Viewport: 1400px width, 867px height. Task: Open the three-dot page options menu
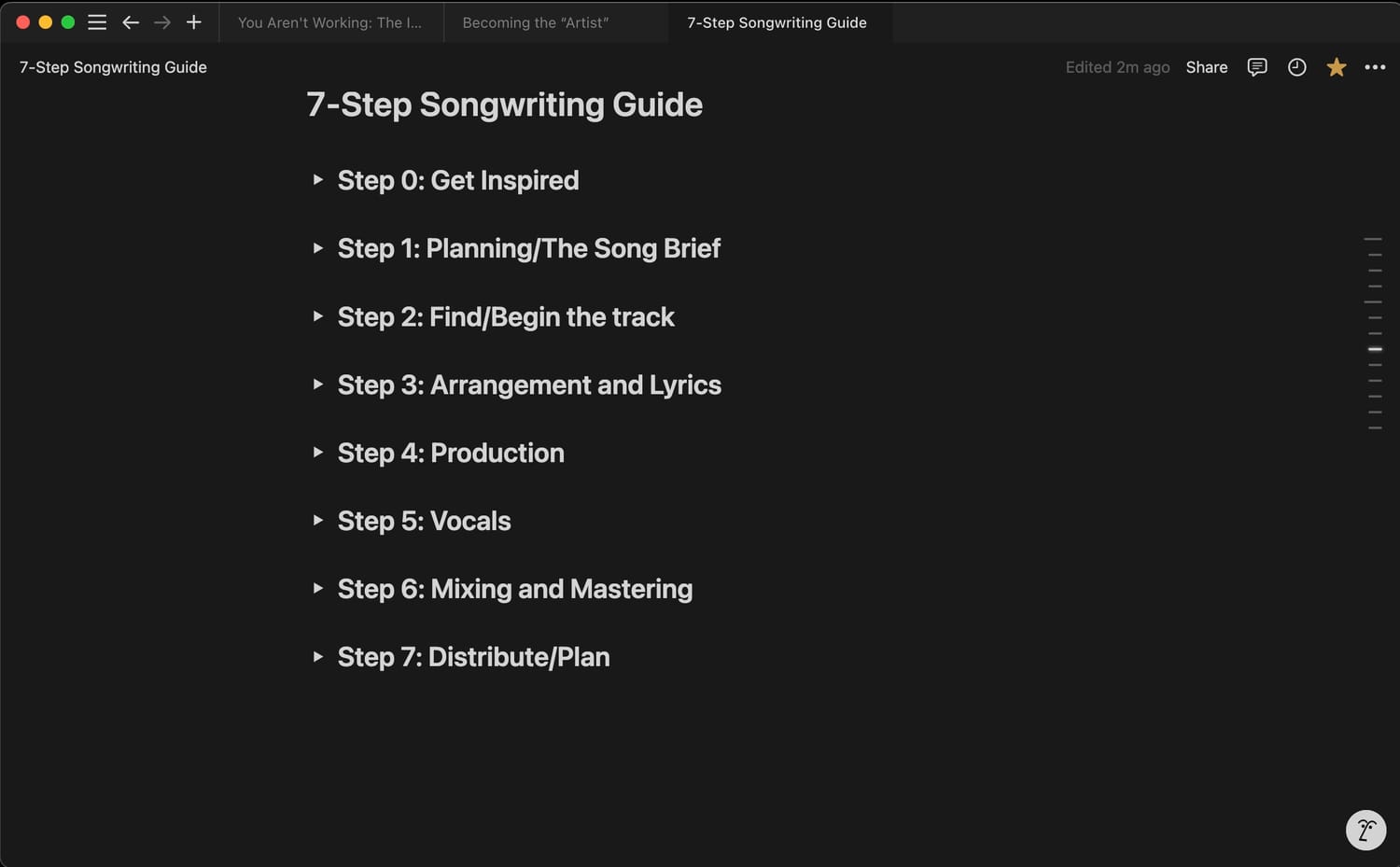1375,67
